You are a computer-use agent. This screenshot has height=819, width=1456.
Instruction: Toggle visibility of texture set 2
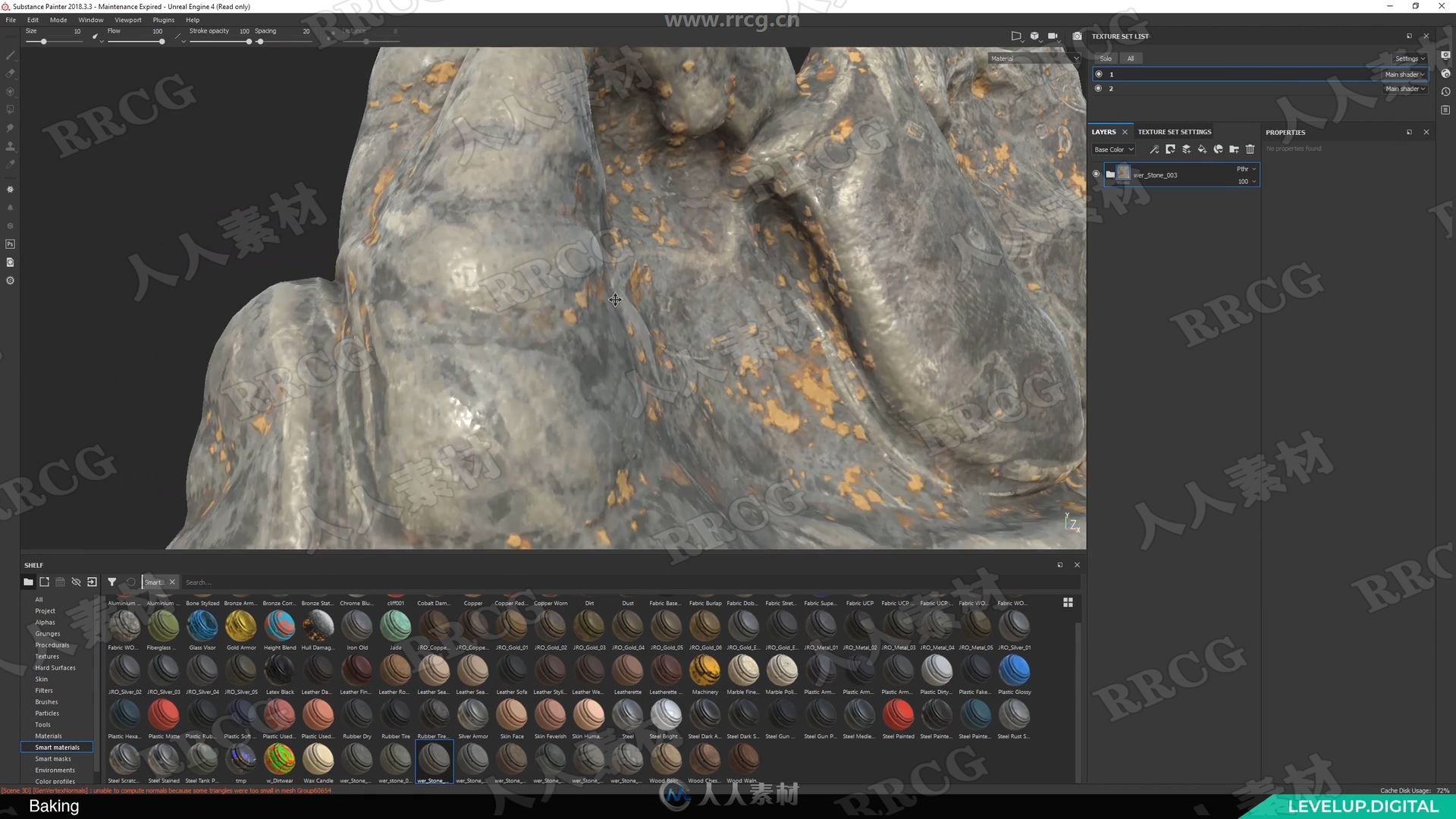click(1098, 89)
